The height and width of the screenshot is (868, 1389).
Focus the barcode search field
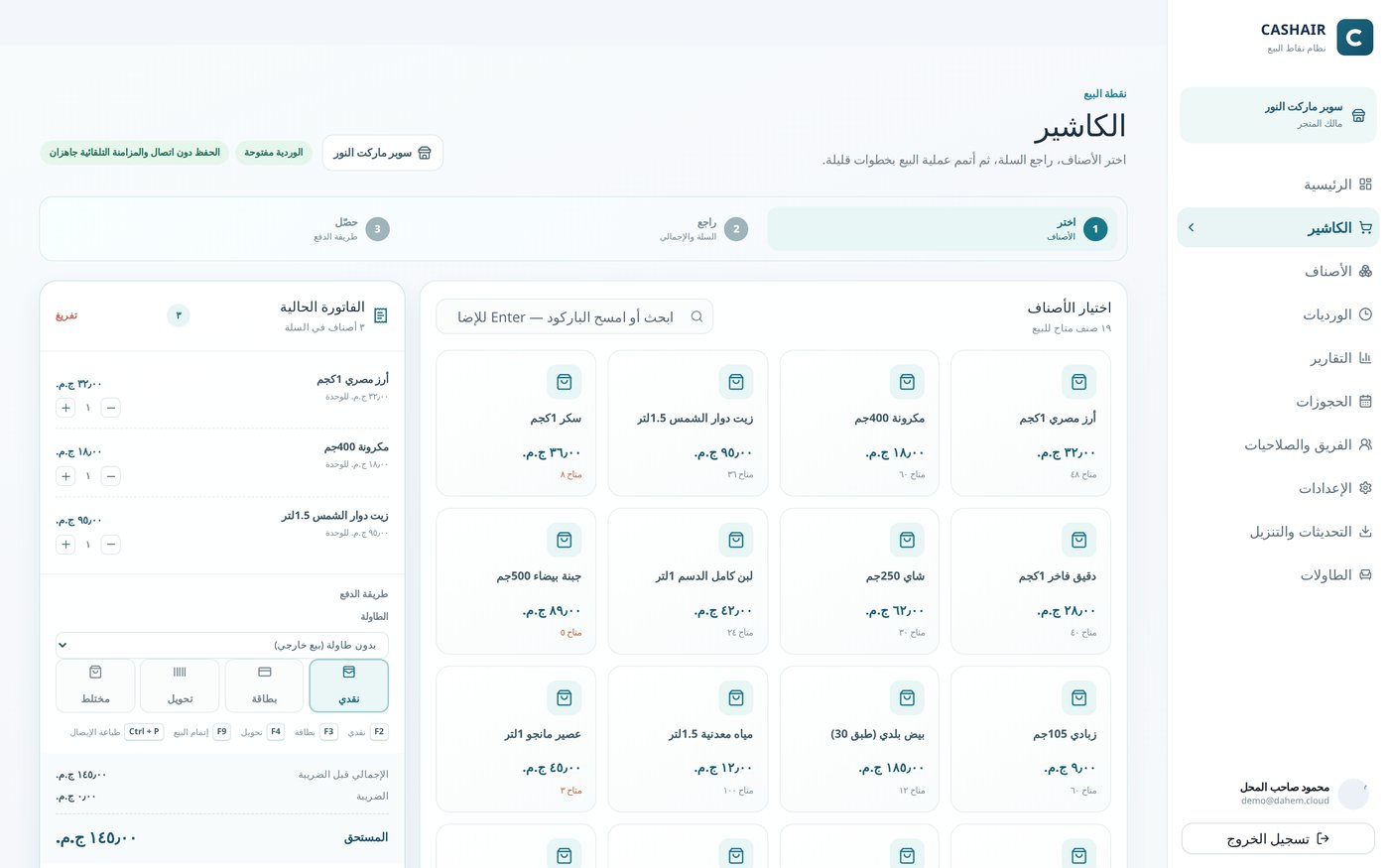tap(574, 316)
